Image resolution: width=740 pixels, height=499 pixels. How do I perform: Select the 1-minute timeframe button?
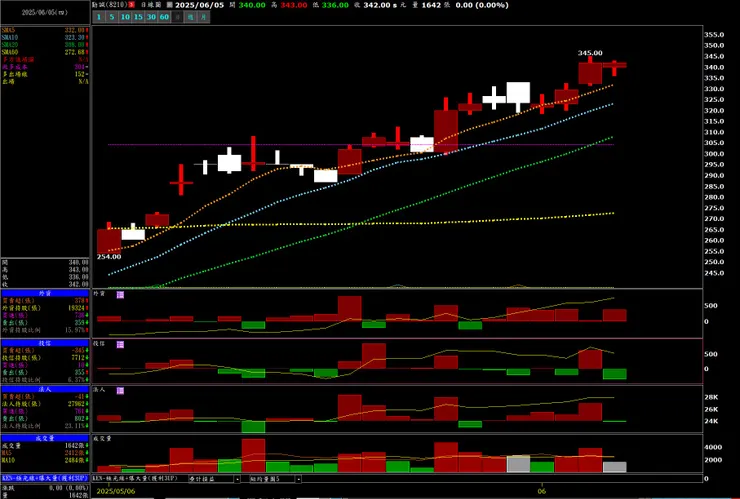pyautogui.click(x=99, y=17)
